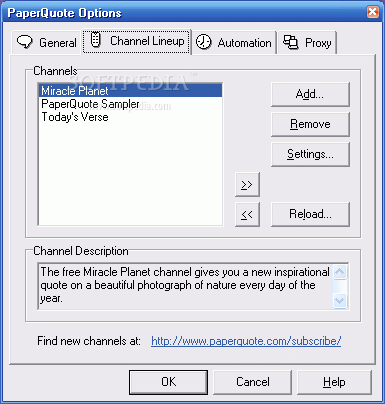
Task: Open the paperquote.com/subscribe link
Action: pos(246,341)
